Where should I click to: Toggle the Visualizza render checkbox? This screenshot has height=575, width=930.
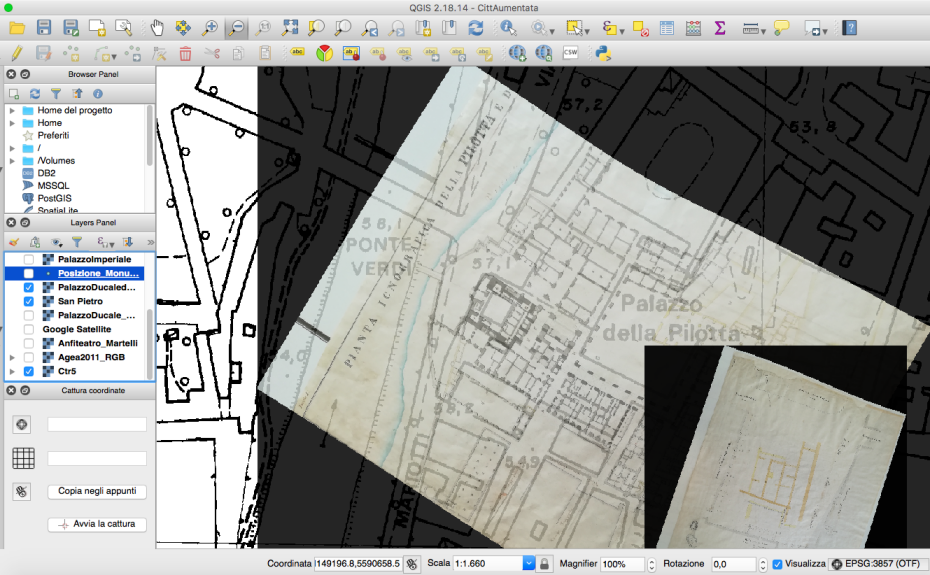(x=778, y=564)
